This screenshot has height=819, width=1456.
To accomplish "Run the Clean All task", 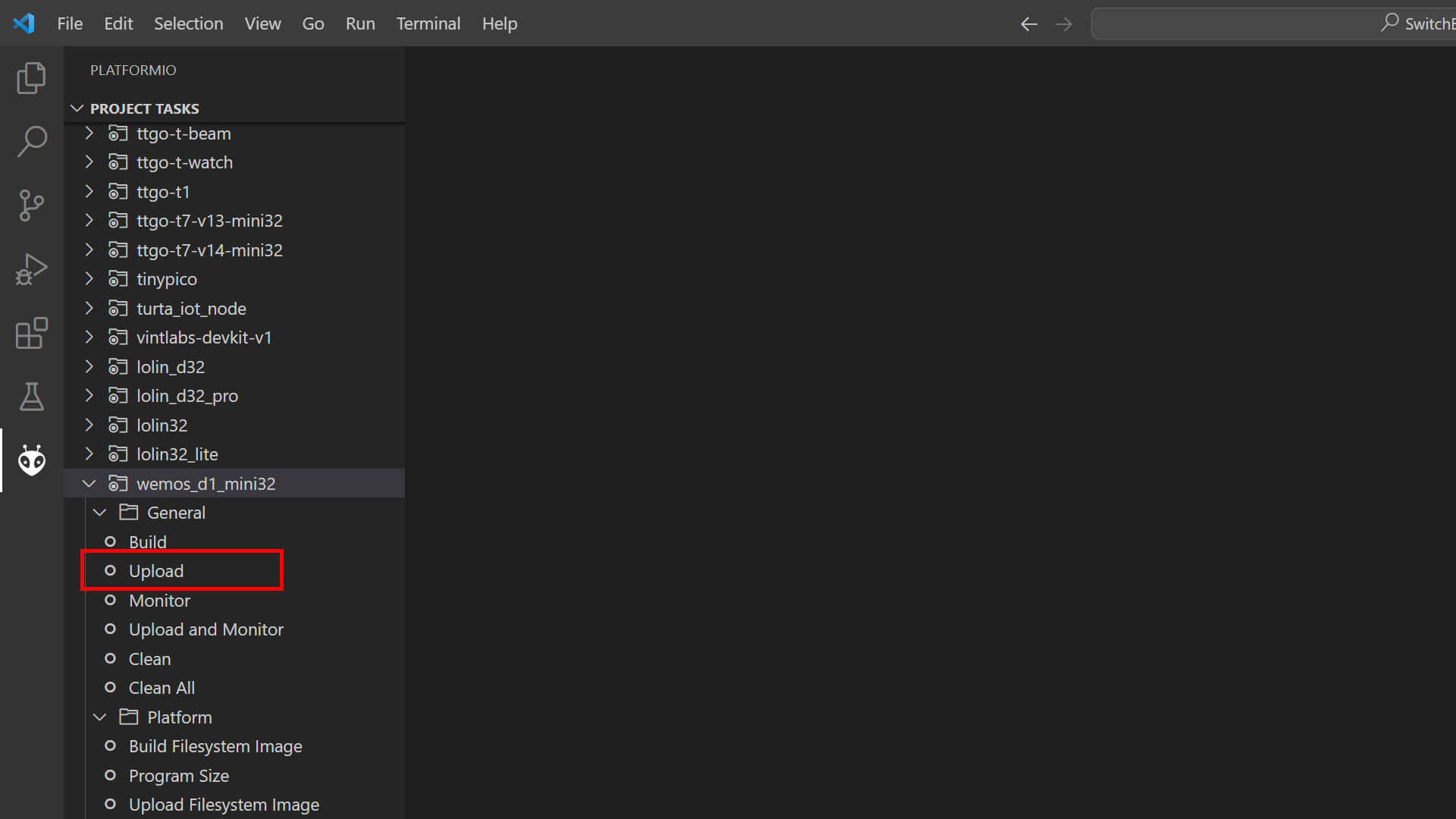I will [162, 688].
